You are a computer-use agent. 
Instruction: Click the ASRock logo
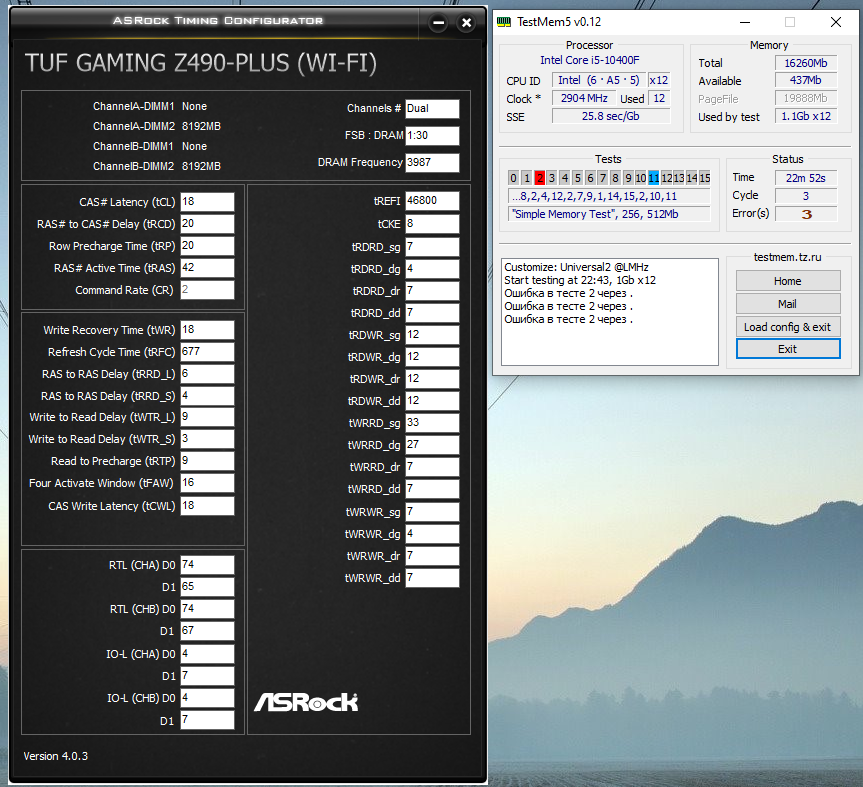(306, 702)
